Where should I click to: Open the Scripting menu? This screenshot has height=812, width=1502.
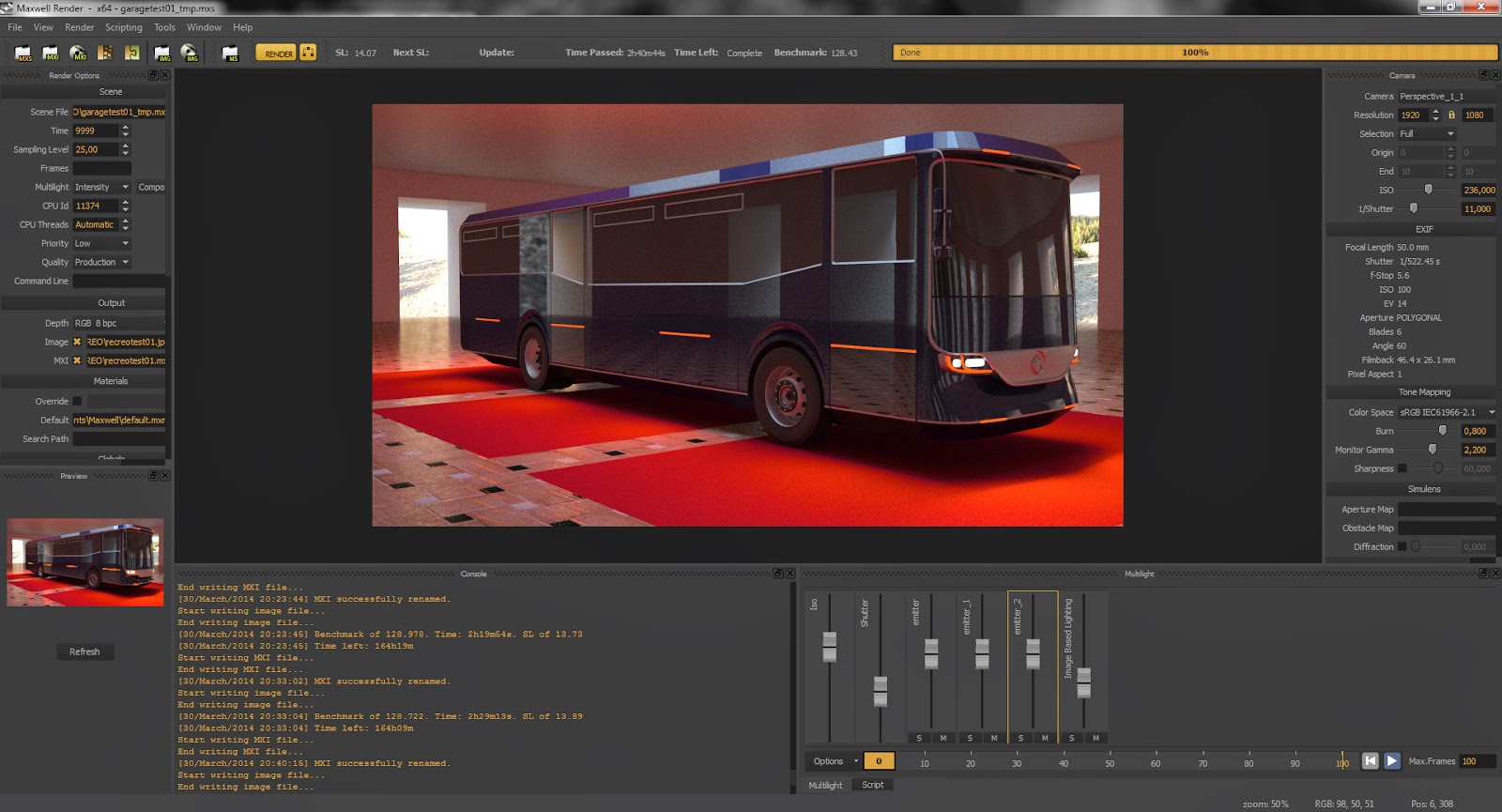pyautogui.click(x=124, y=27)
